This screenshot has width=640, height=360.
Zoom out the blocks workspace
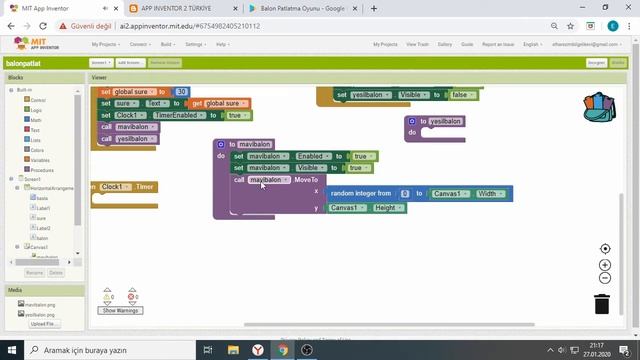(605, 278)
